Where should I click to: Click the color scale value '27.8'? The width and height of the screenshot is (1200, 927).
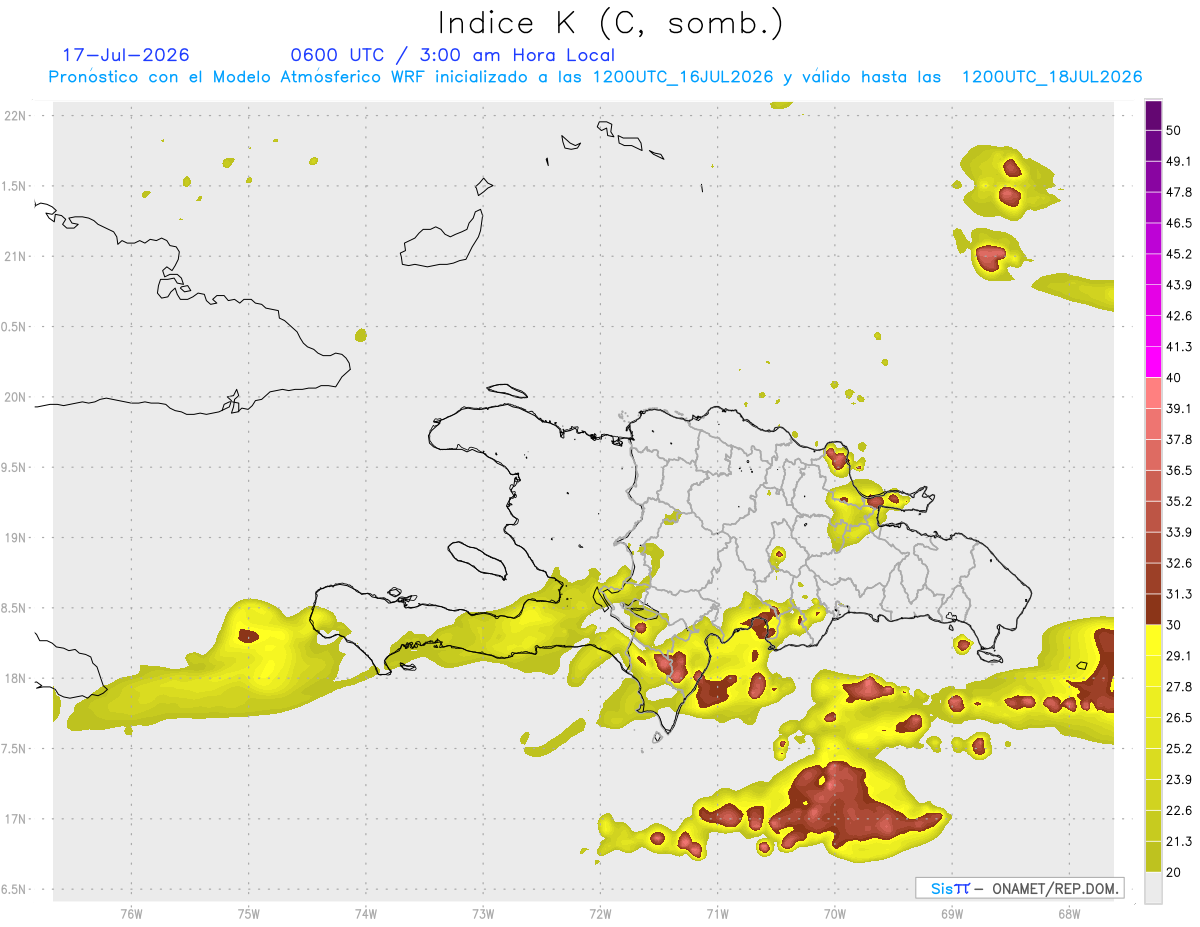click(1179, 687)
